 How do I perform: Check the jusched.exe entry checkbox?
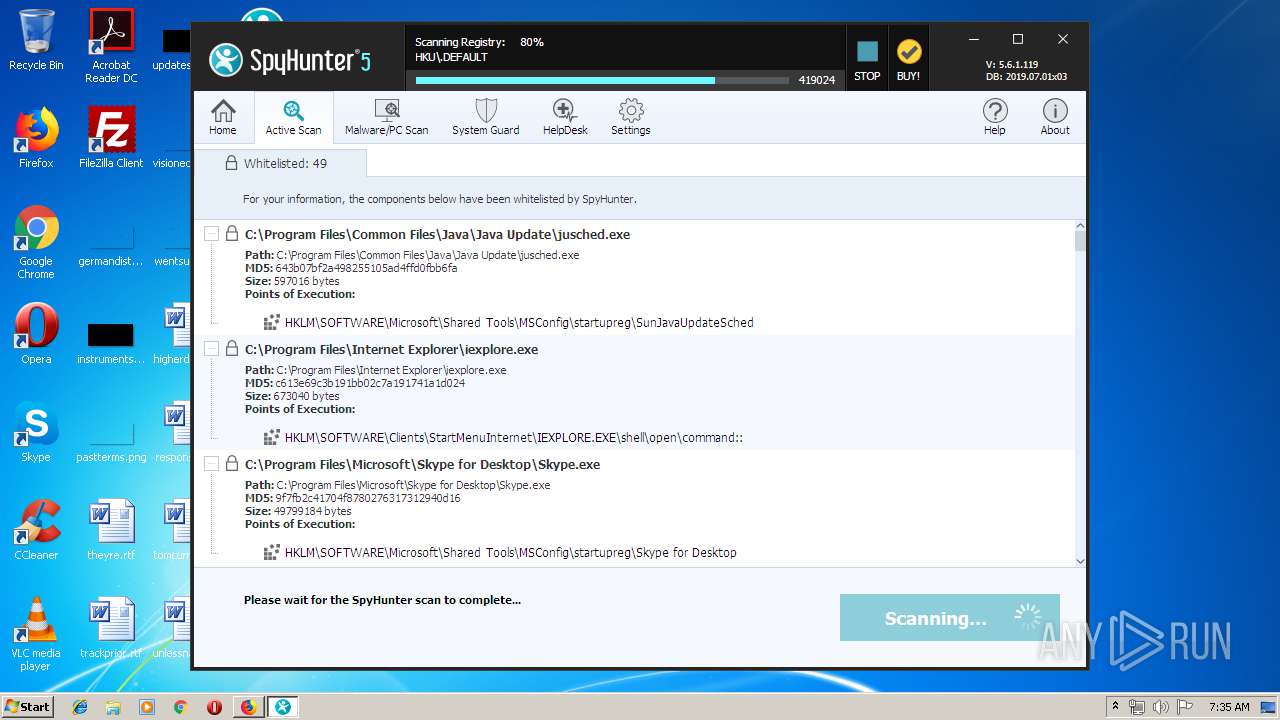tap(211, 234)
